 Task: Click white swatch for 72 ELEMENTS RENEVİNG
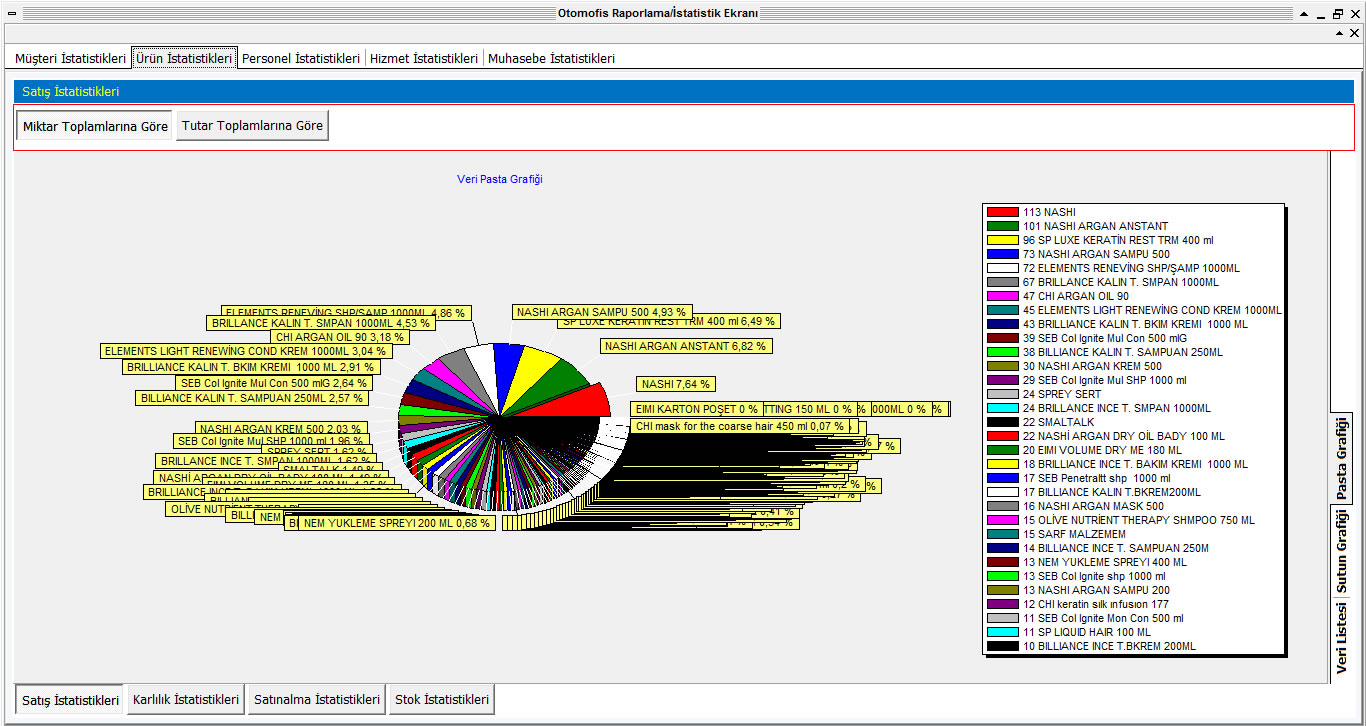click(x=1002, y=268)
